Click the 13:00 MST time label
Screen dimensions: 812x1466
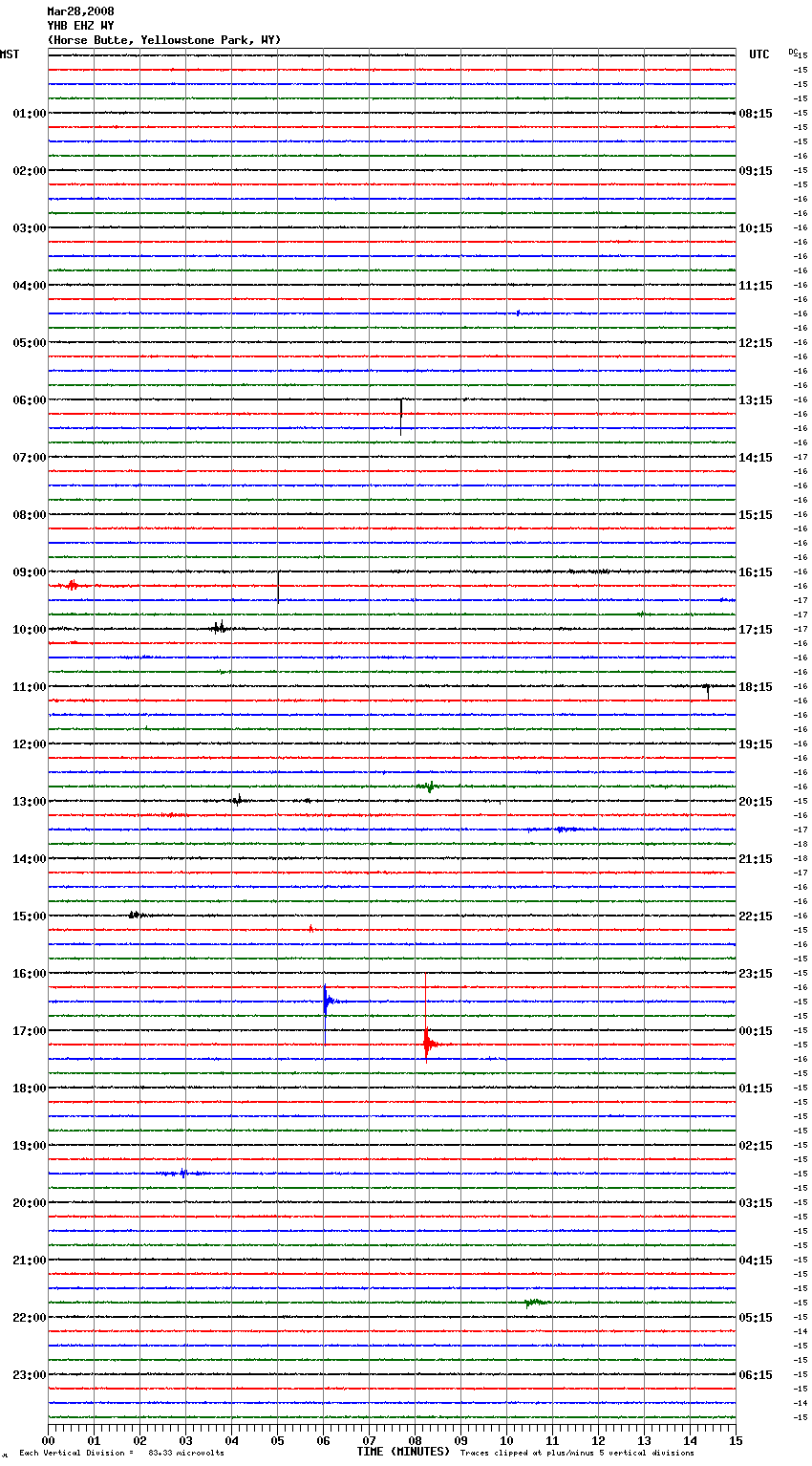click(x=30, y=802)
